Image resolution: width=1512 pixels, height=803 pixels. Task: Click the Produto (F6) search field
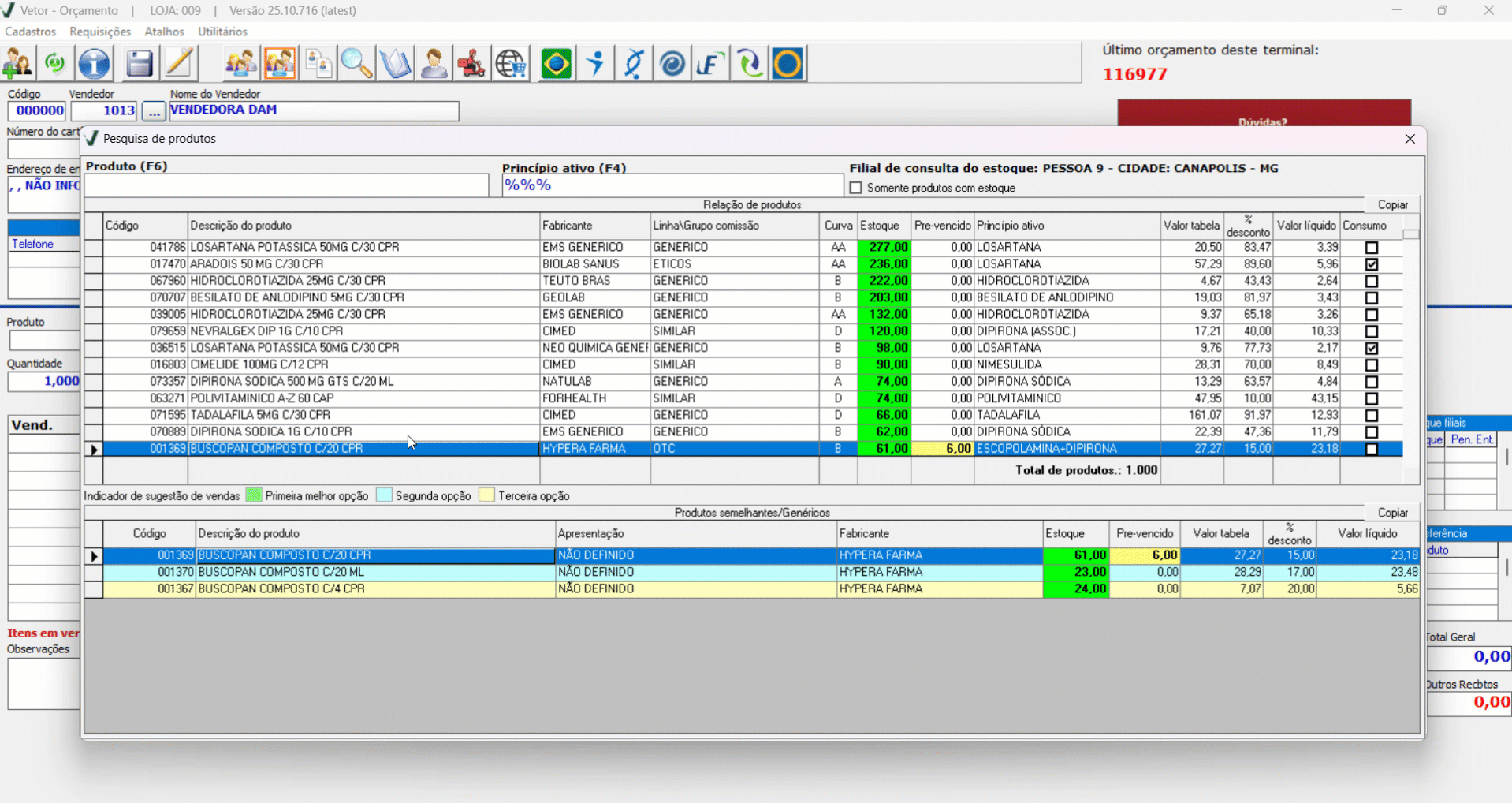pos(286,186)
